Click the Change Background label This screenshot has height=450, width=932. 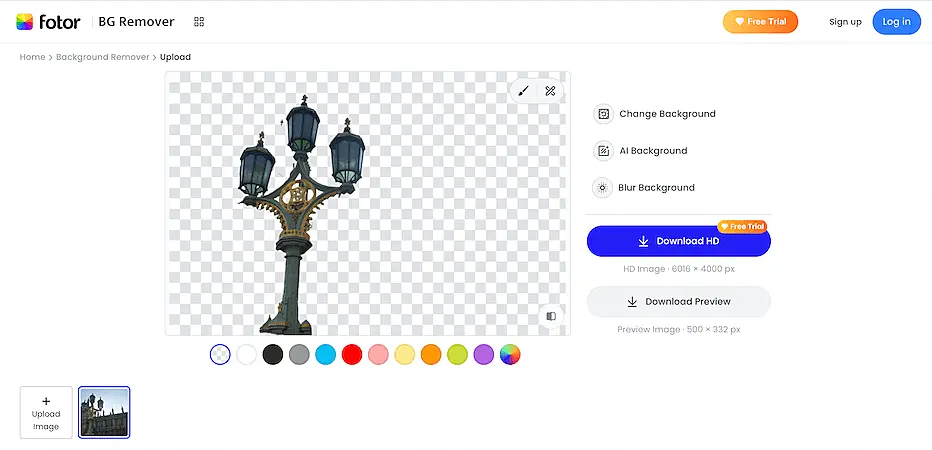tap(667, 114)
